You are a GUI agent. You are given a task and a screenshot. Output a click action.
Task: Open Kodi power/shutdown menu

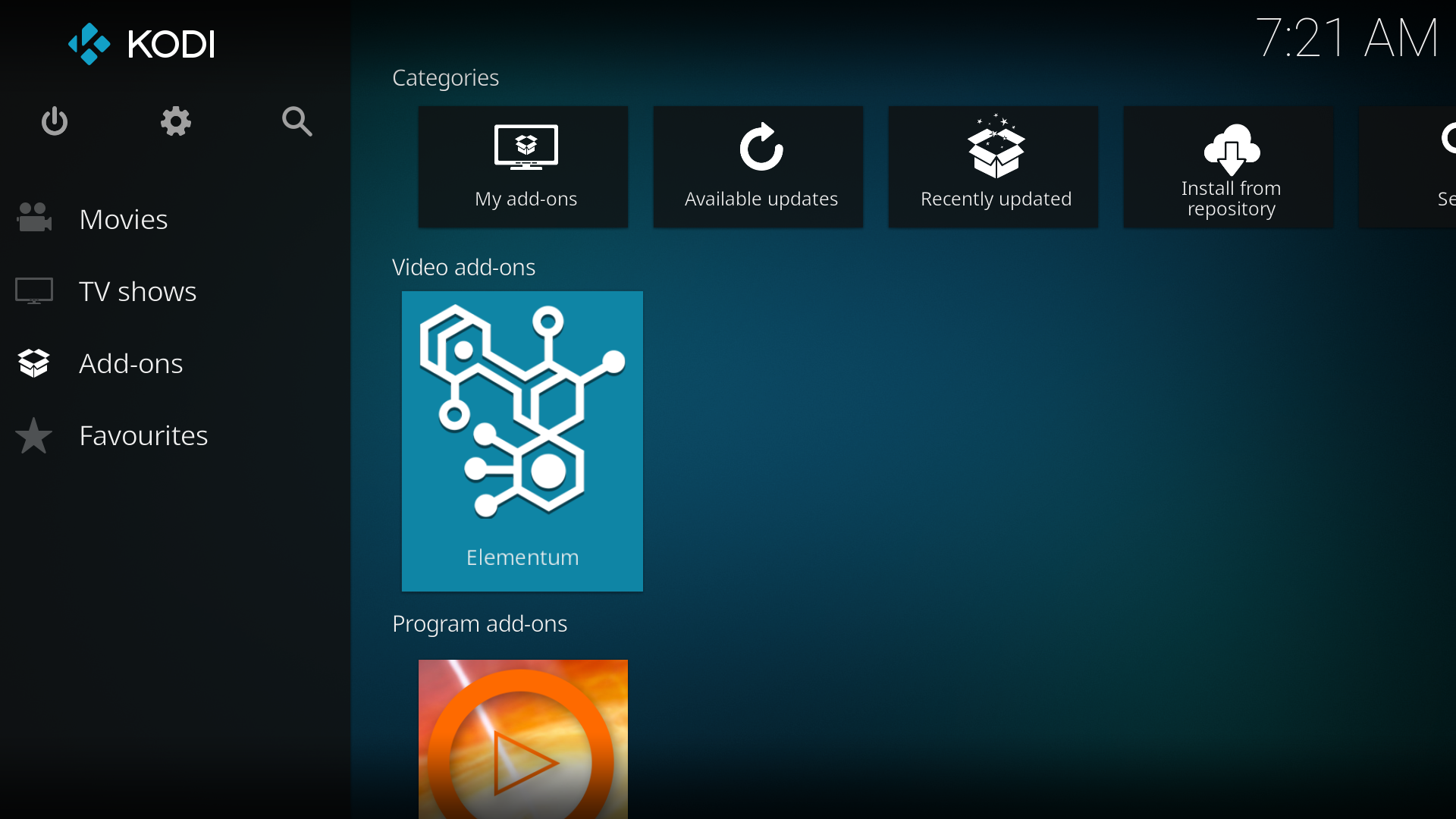click(55, 121)
